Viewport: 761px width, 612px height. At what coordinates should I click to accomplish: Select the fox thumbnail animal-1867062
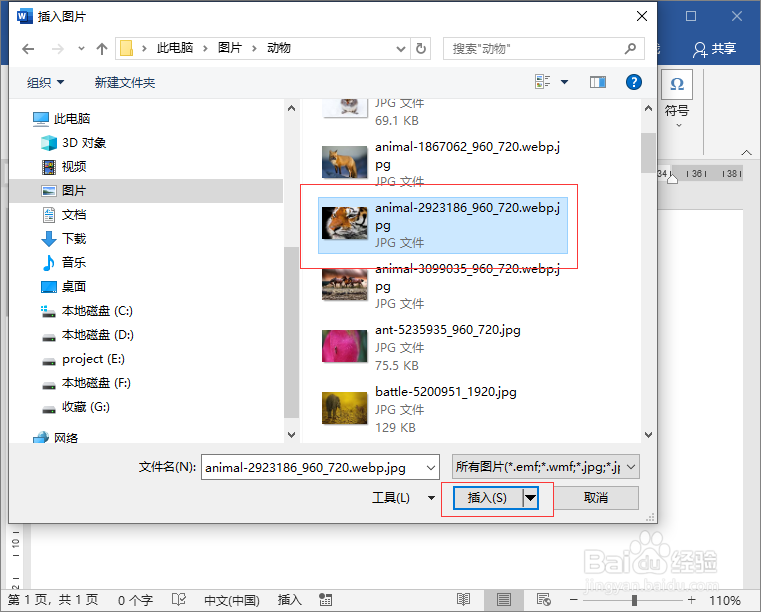click(x=345, y=162)
